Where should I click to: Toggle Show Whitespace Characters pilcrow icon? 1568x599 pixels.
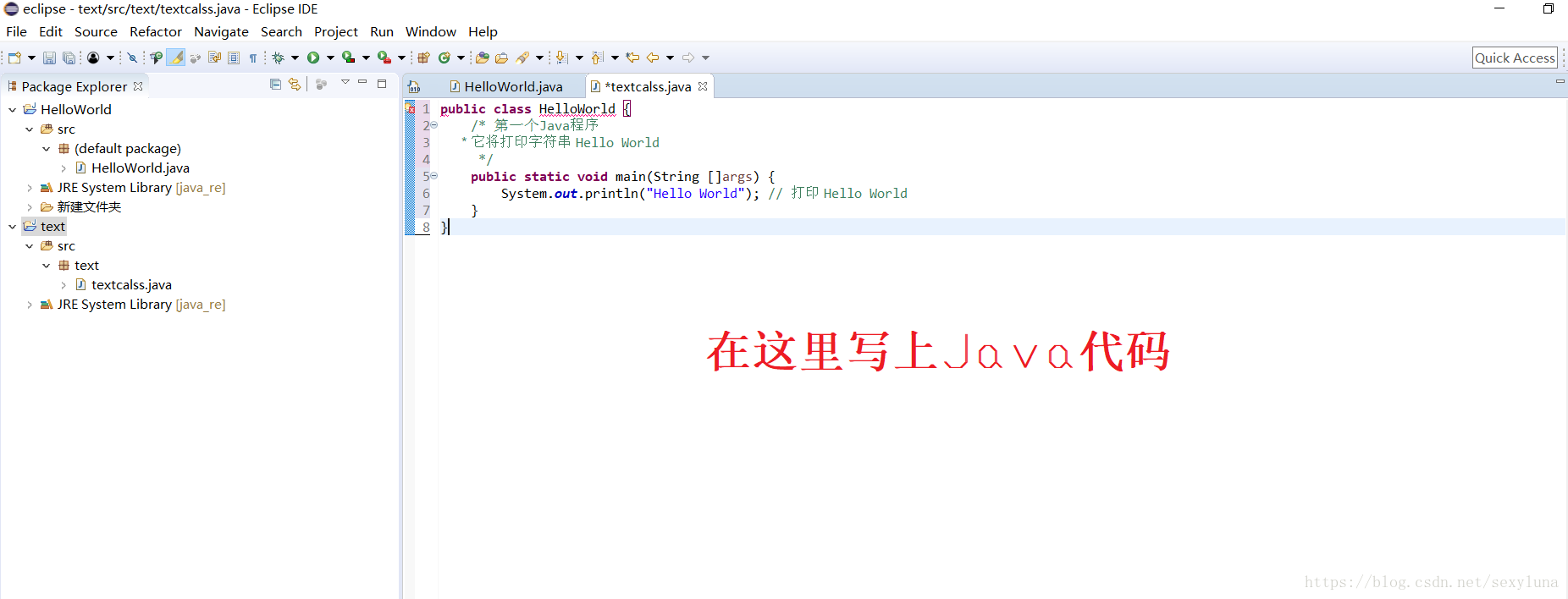pyautogui.click(x=252, y=58)
